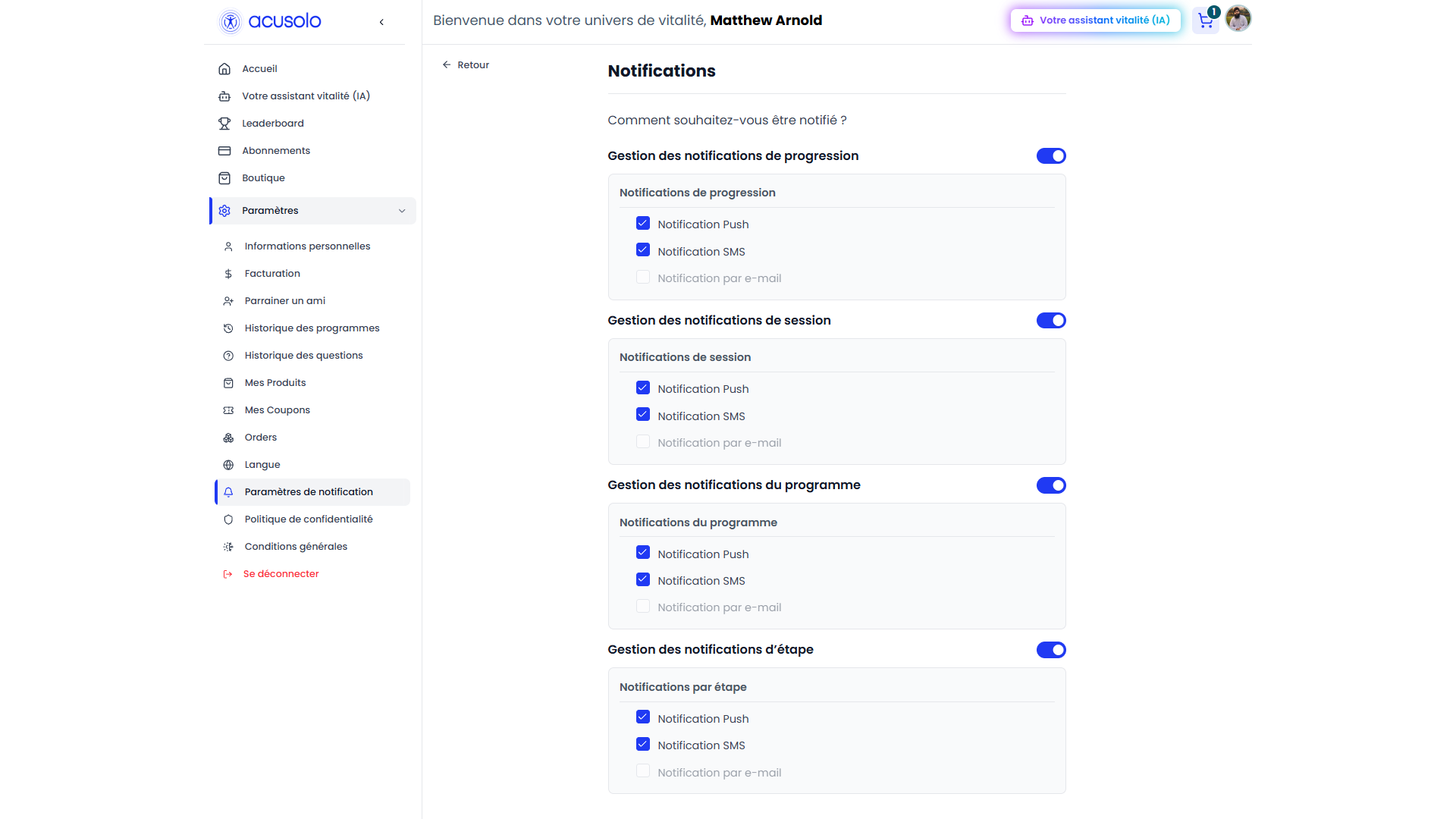The height and width of the screenshot is (819, 1456).
Task: Click the Historique des questions help icon
Action: click(228, 356)
